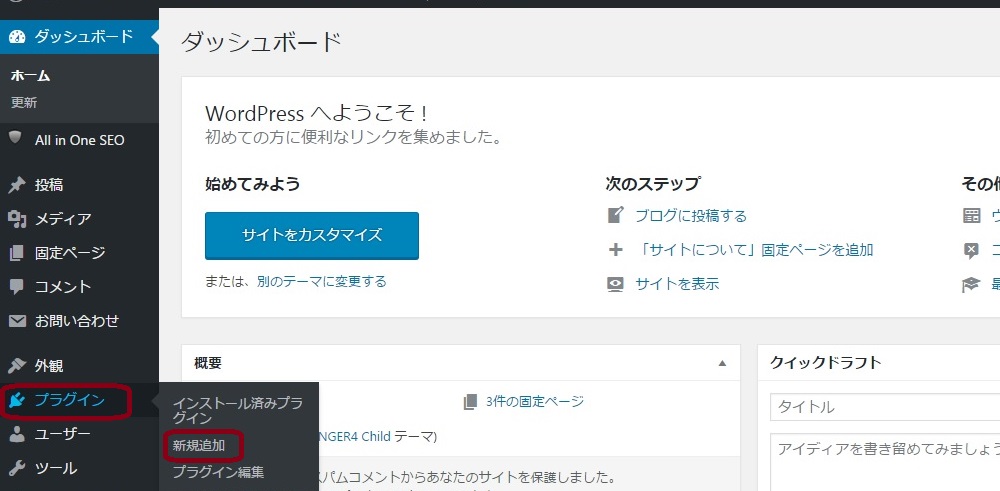This screenshot has width=1000, height=491.
Task: Click the paintbrush icon beside 外観
Action: (x=17, y=366)
